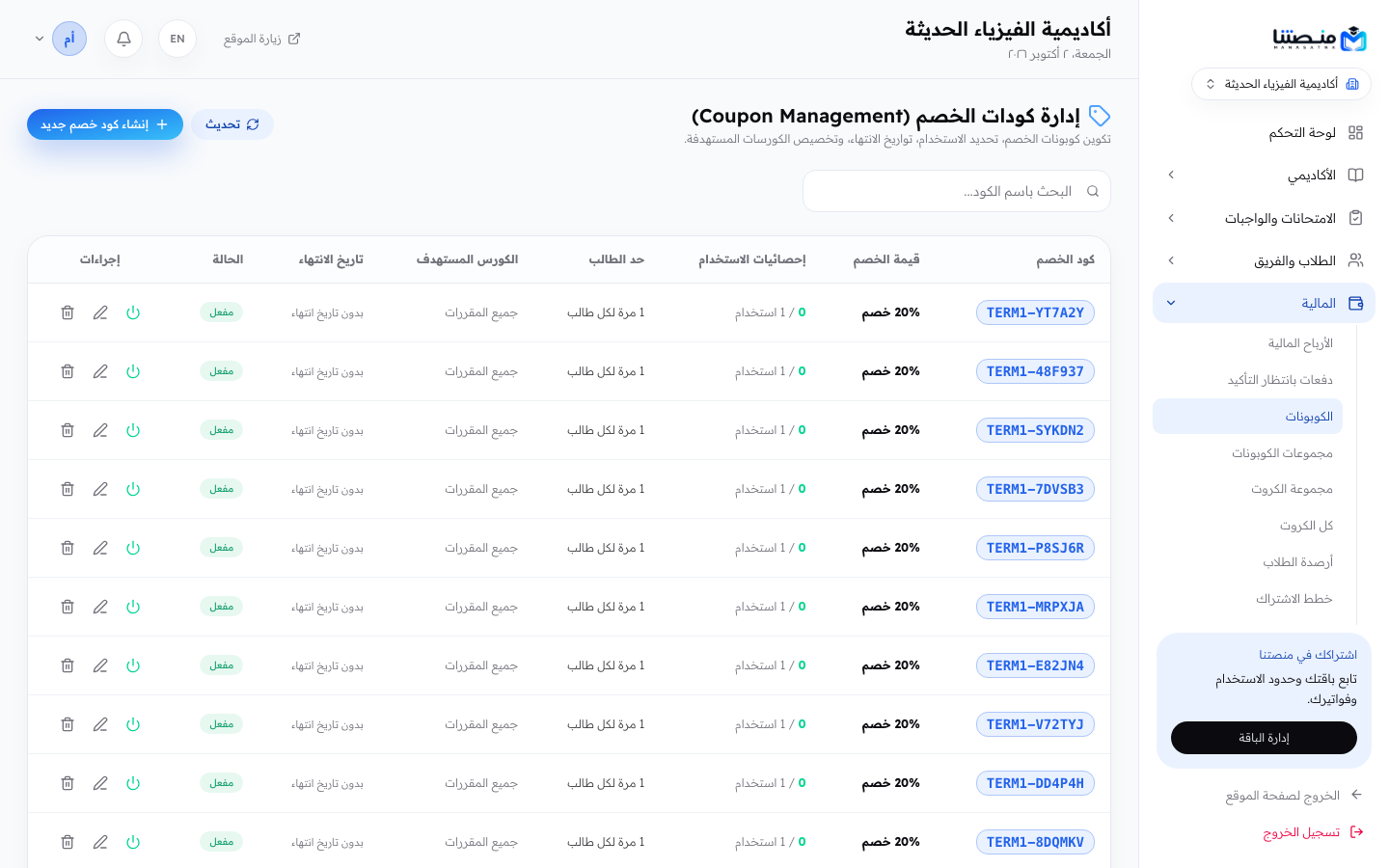
Task: Edit coupon TERM1-YT7A2Y
Action: coord(100,312)
